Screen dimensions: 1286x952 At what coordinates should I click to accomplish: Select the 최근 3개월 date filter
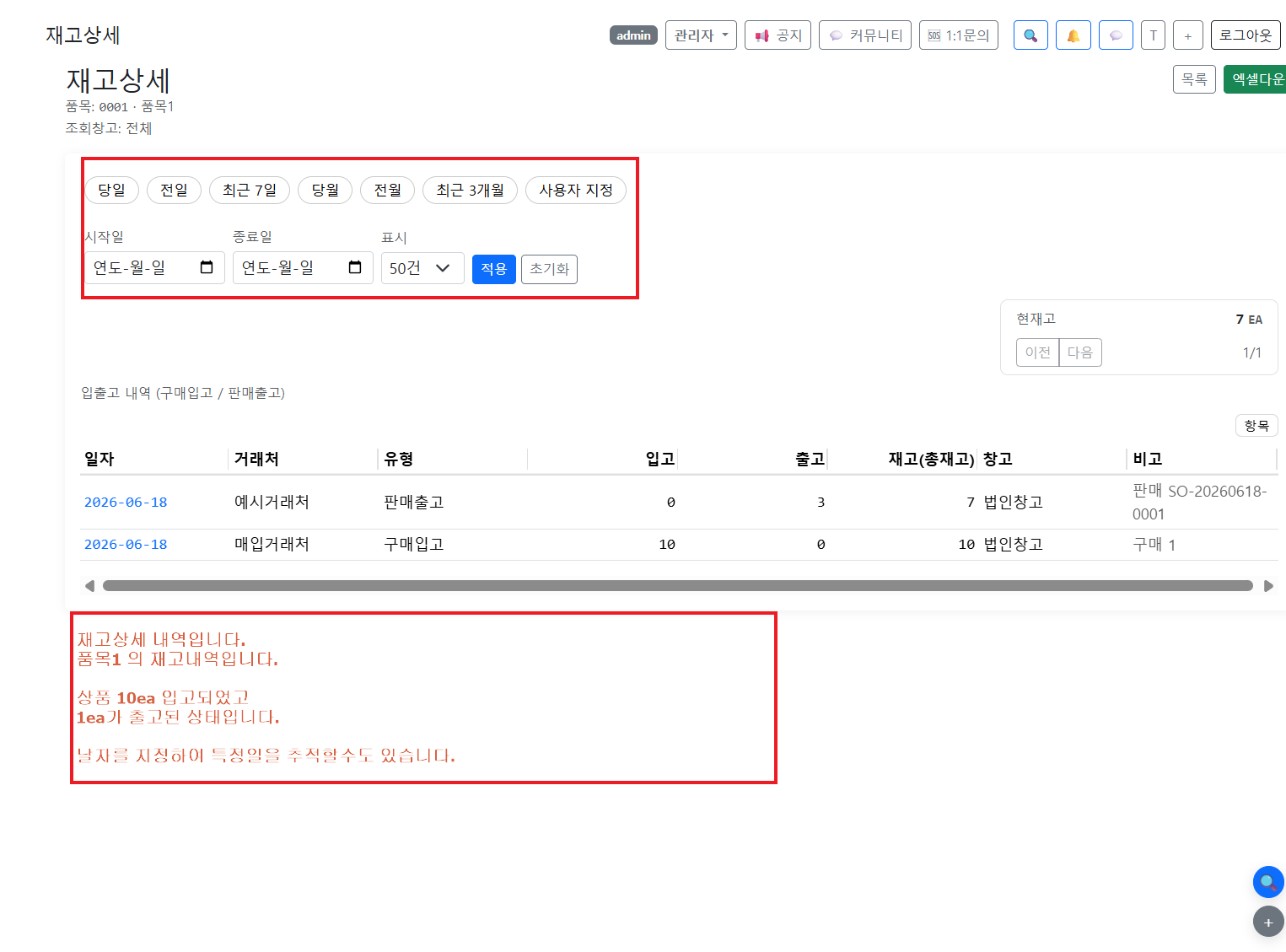[470, 190]
